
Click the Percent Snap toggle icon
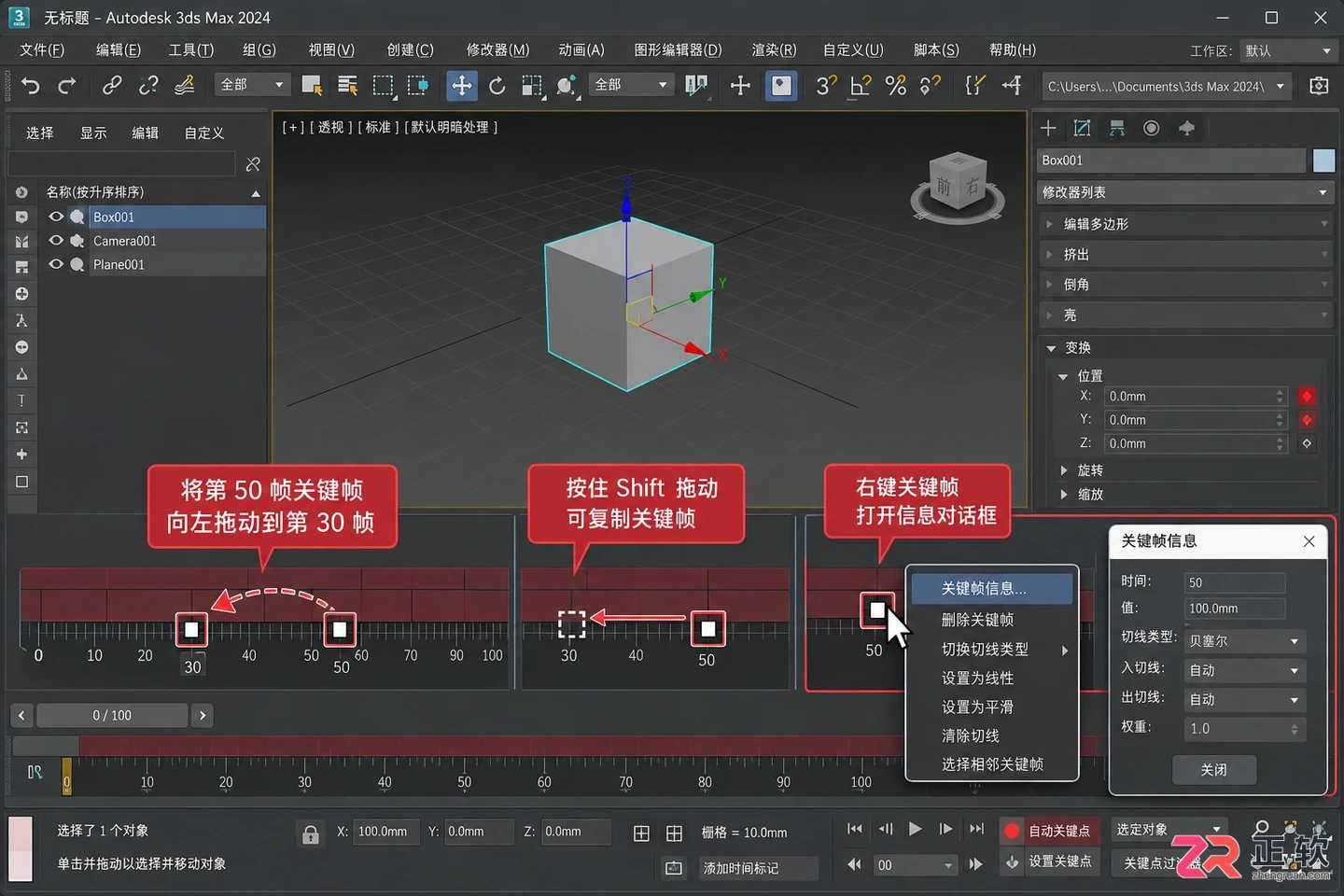pyautogui.click(x=896, y=86)
